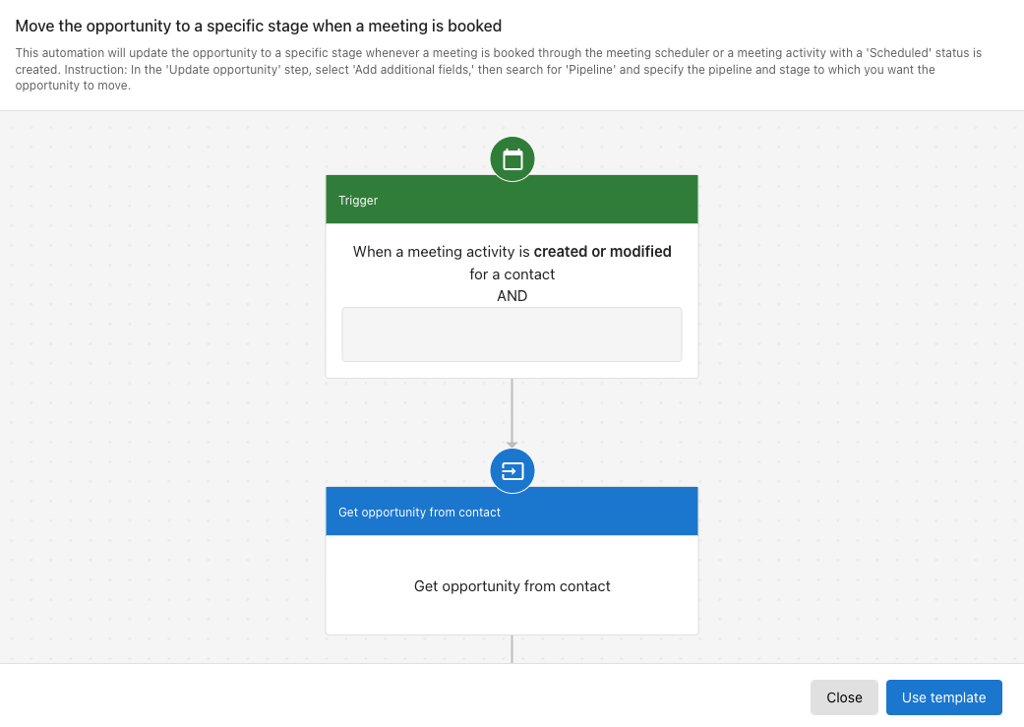The image size is (1024, 727).
Task: Click the 'Close' button
Action: (843, 697)
